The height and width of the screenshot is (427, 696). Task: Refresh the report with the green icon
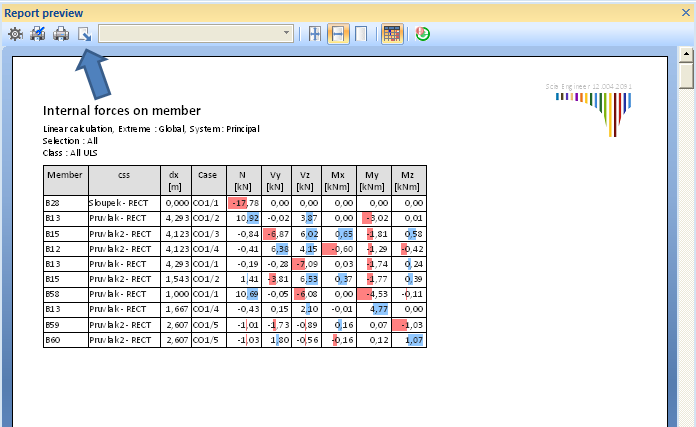pyautogui.click(x=423, y=34)
